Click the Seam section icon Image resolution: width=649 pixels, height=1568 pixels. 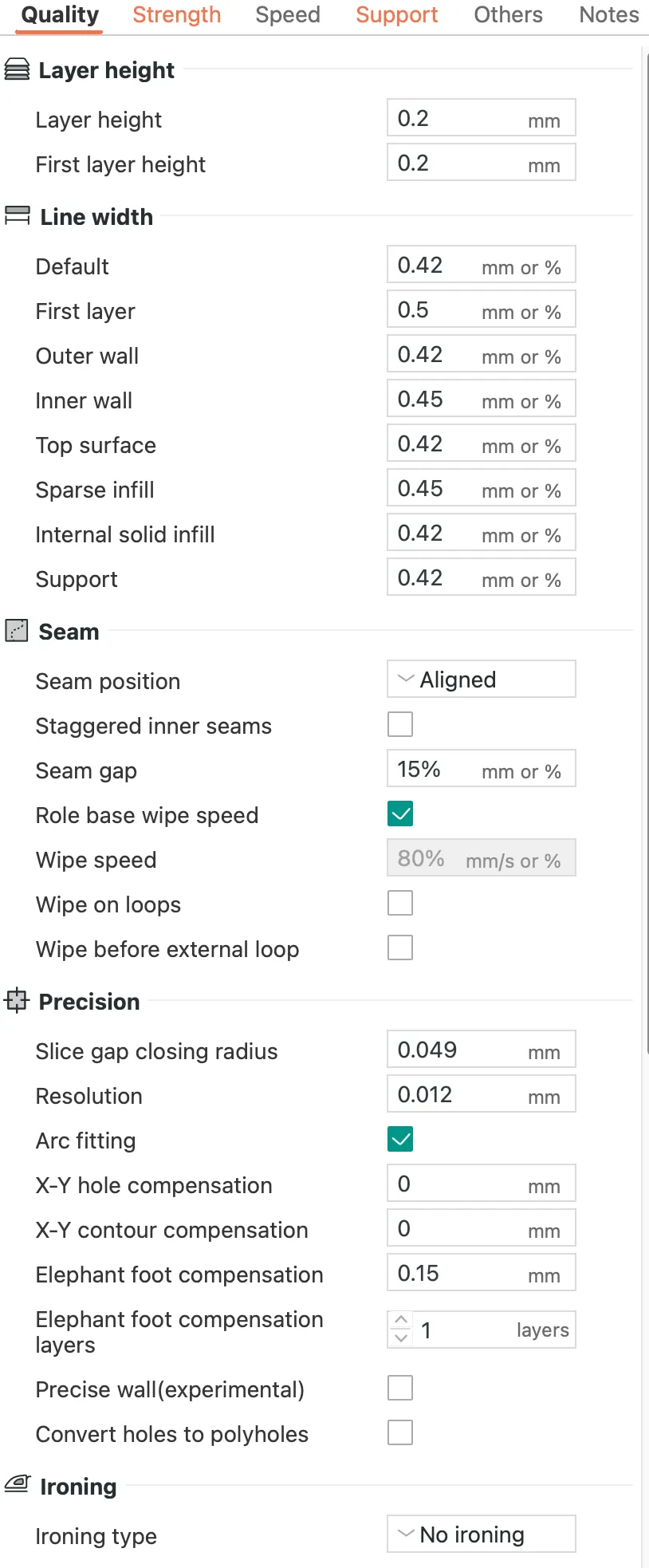(17, 631)
